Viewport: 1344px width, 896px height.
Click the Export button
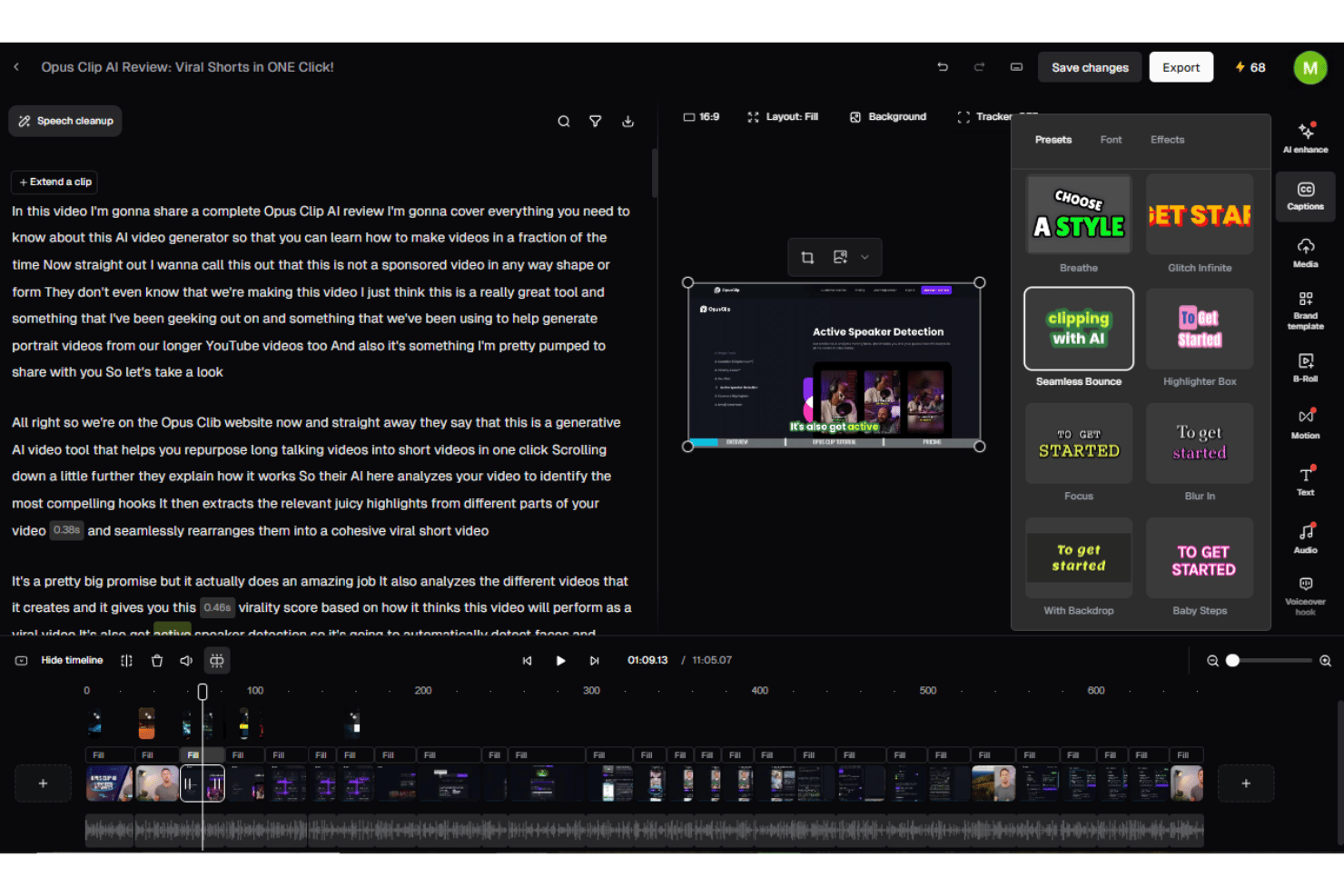[x=1181, y=67]
